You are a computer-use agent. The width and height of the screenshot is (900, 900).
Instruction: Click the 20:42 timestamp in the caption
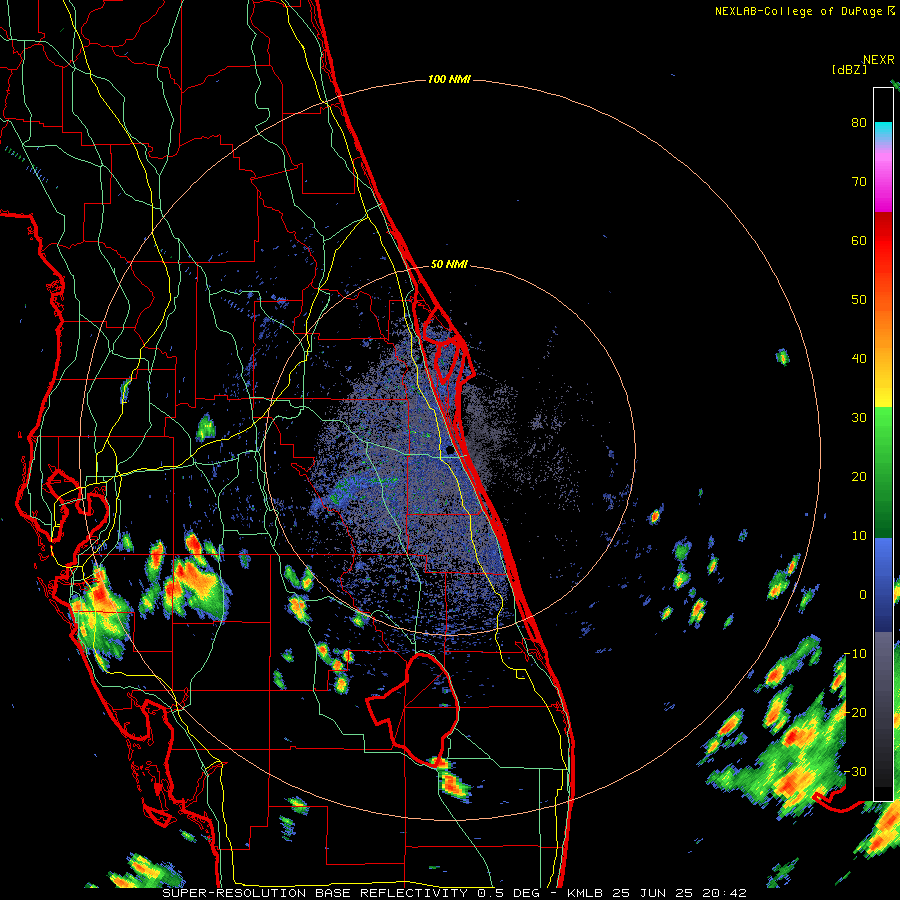click(x=724, y=893)
